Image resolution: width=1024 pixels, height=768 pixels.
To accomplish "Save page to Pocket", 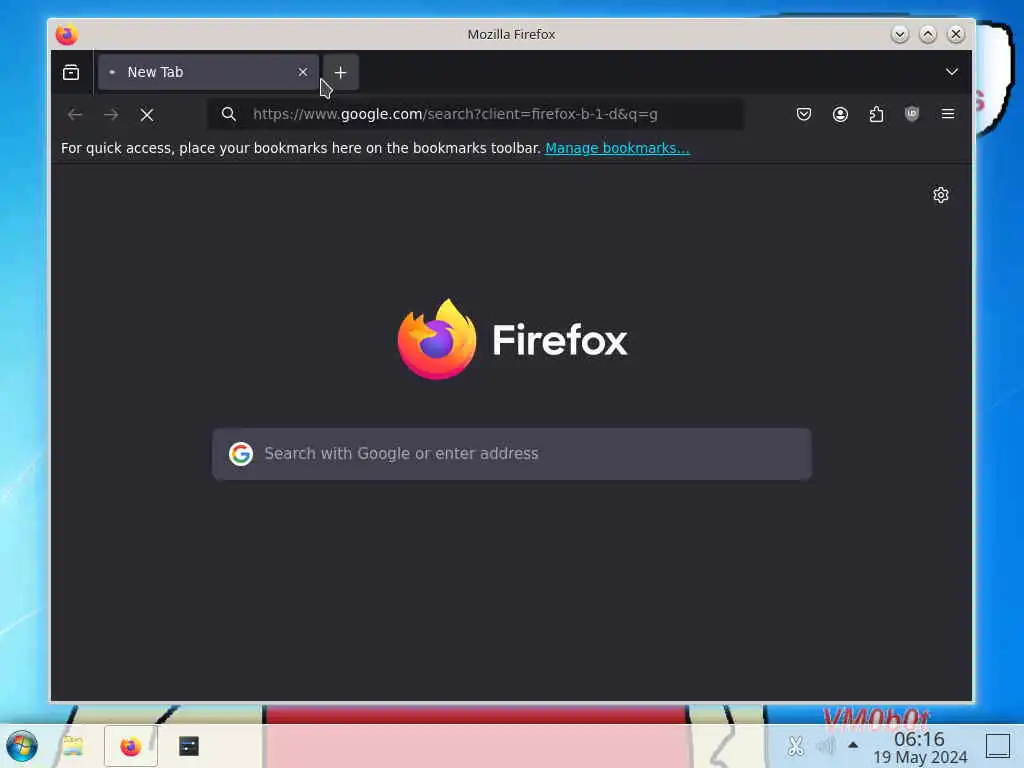I will point(804,115).
